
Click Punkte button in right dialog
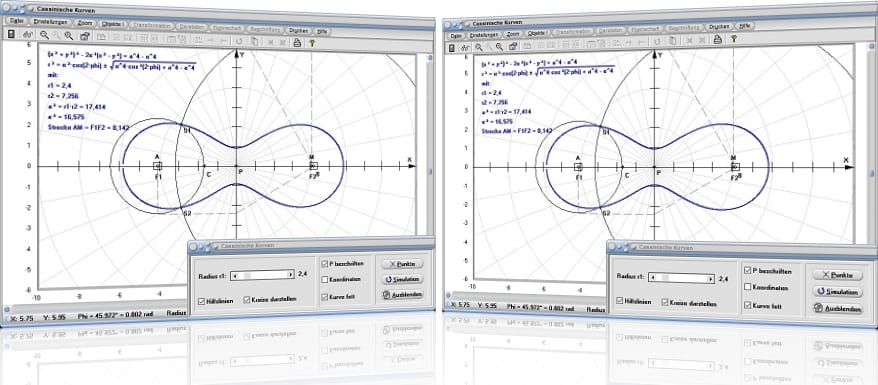837,275
